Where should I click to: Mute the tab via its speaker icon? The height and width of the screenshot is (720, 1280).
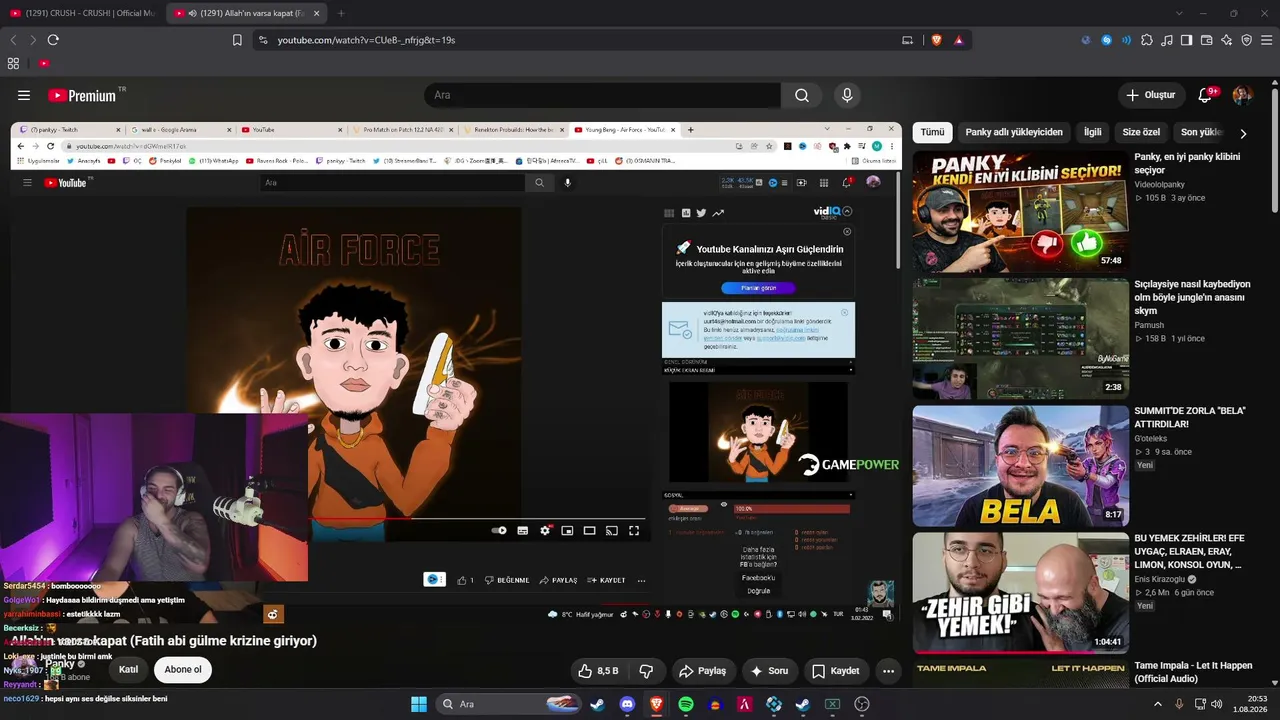coord(192,13)
